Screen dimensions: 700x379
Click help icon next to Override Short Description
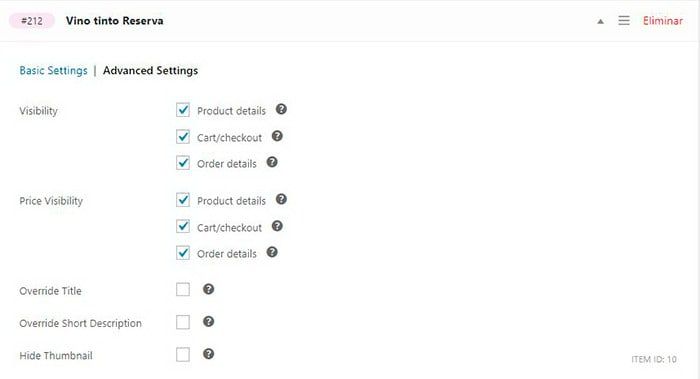click(x=208, y=322)
